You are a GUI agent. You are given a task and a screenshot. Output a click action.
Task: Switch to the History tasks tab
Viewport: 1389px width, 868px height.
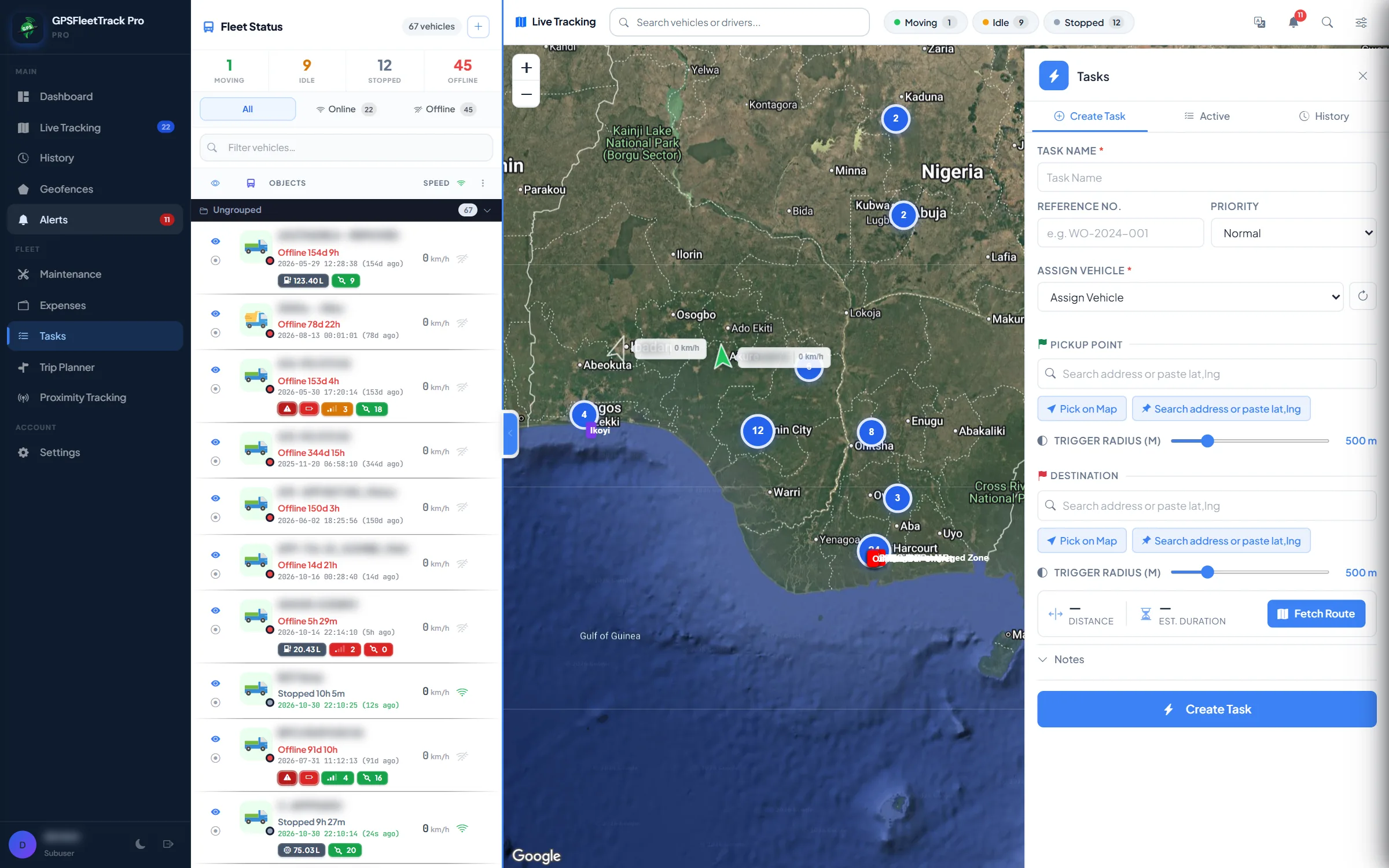tap(1324, 116)
